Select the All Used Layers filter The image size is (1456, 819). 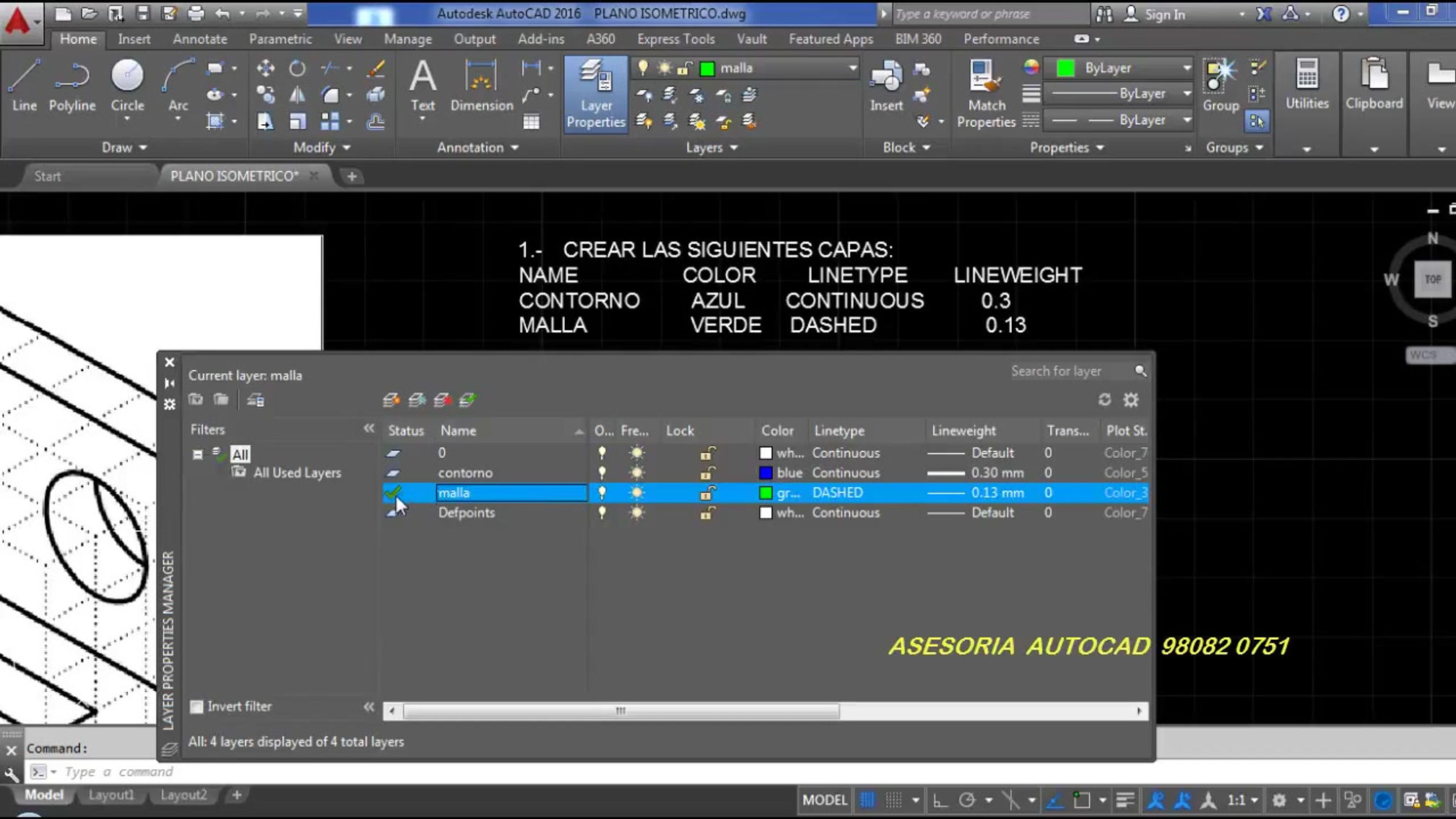pyautogui.click(x=296, y=473)
